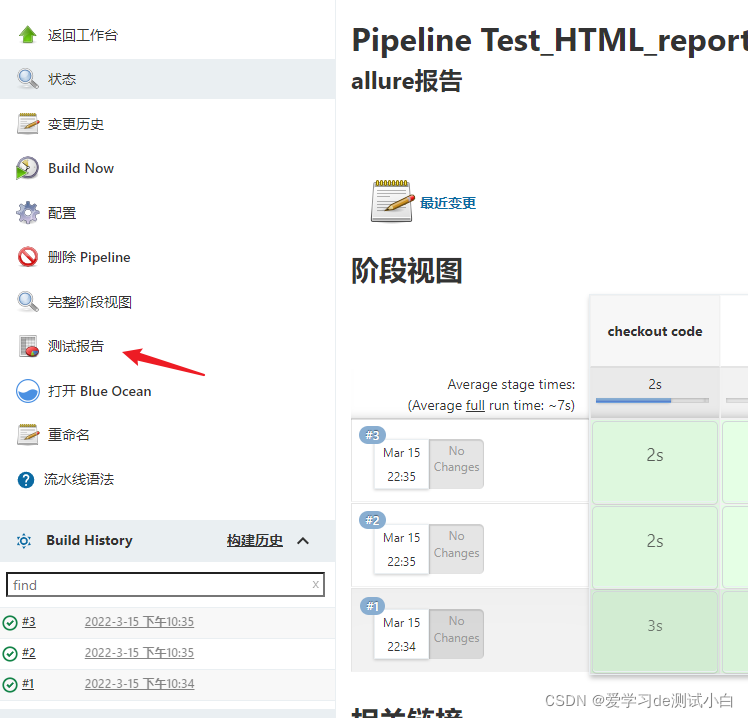
Task: Click the find builds search field
Action: tap(158, 585)
